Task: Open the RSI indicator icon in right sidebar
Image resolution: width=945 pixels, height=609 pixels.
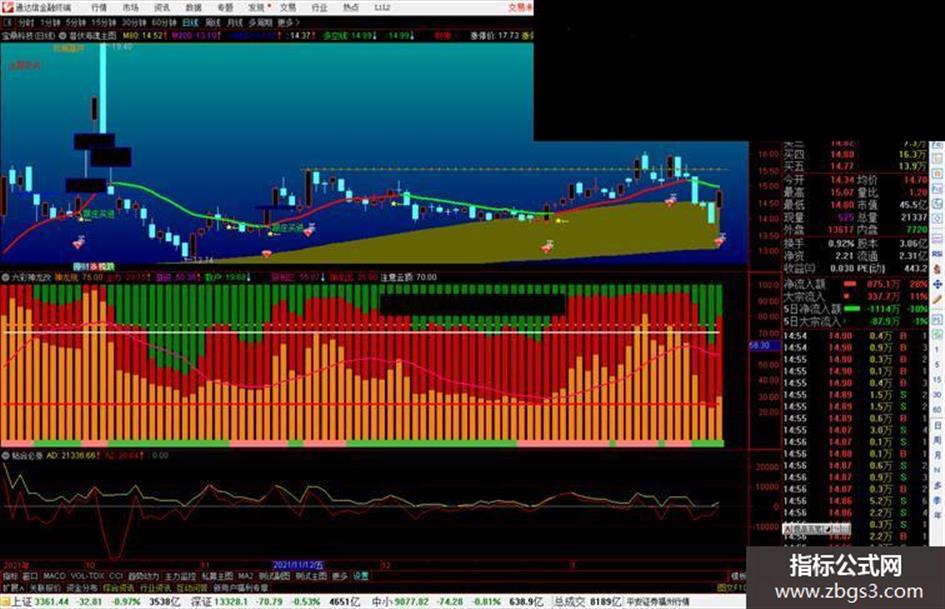Action: 937,254
